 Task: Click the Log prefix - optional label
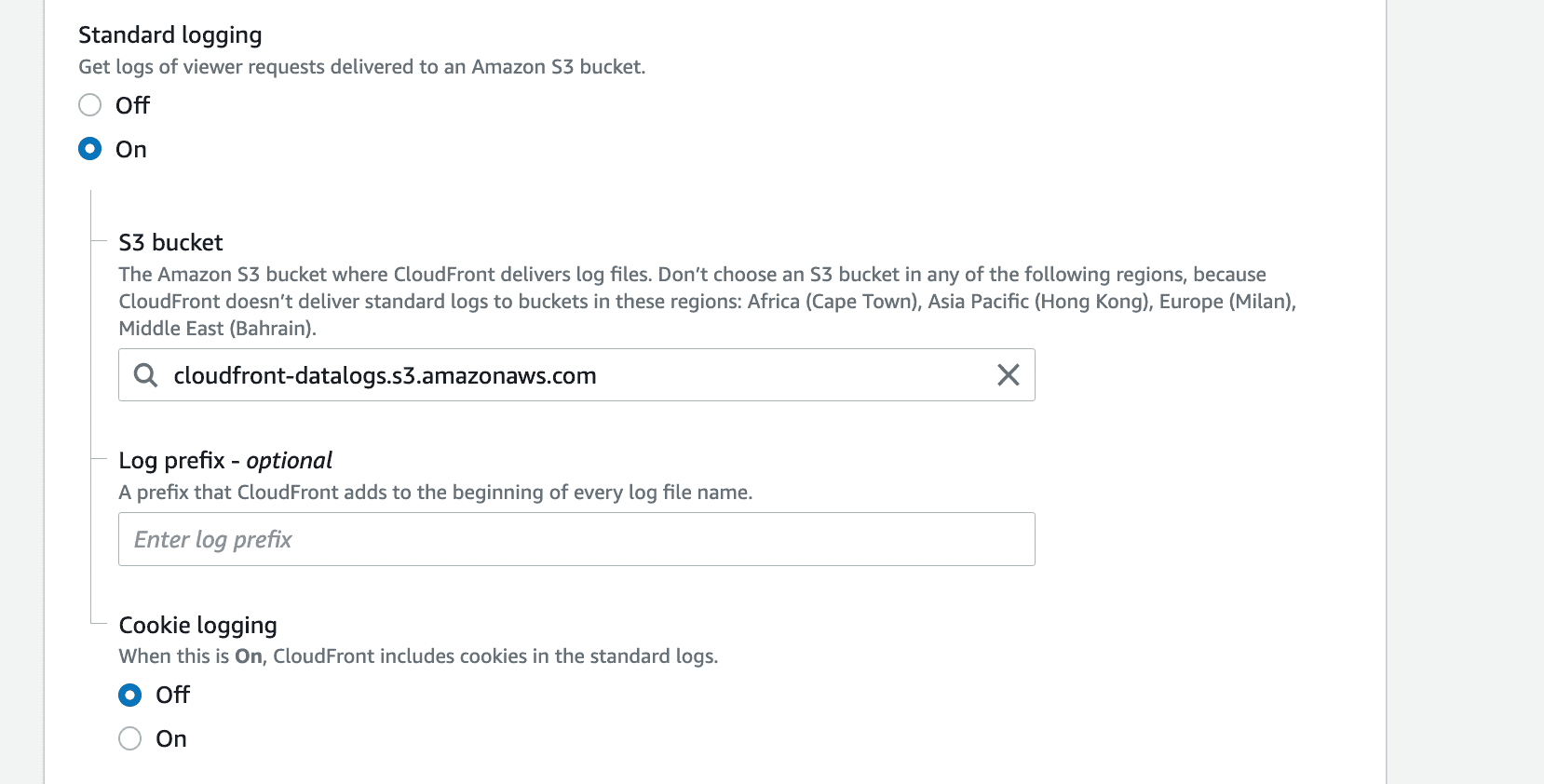pos(225,461)
